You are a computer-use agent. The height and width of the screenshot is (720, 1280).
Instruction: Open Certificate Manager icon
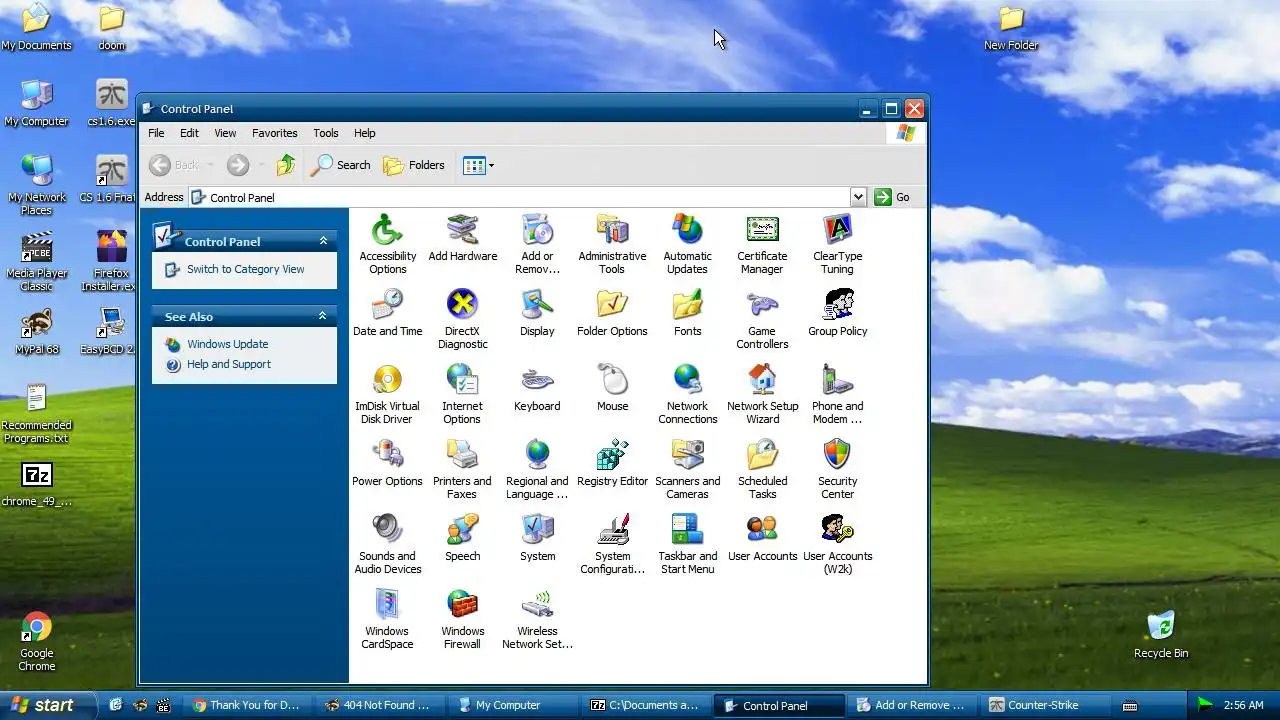(762, 244)
